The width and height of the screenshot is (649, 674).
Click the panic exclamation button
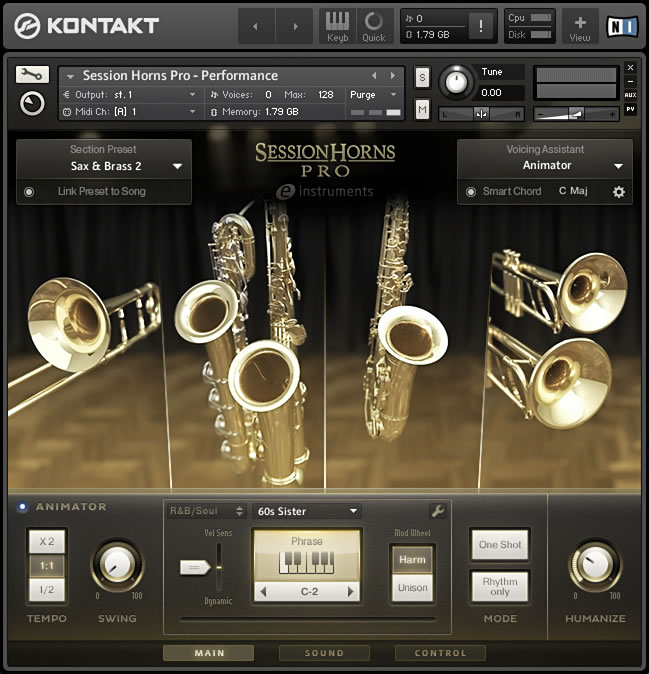tap(481, 26)
